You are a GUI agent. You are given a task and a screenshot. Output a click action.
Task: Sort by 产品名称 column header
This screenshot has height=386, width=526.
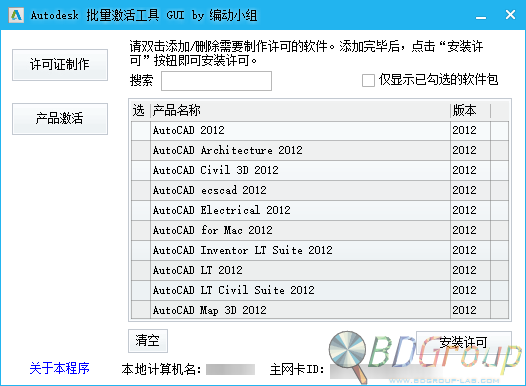click(300, 110)
